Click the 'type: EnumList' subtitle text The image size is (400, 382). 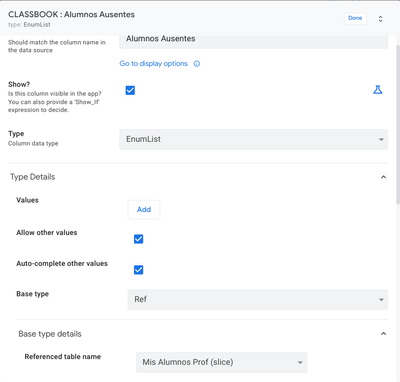[x=29, y=25]
